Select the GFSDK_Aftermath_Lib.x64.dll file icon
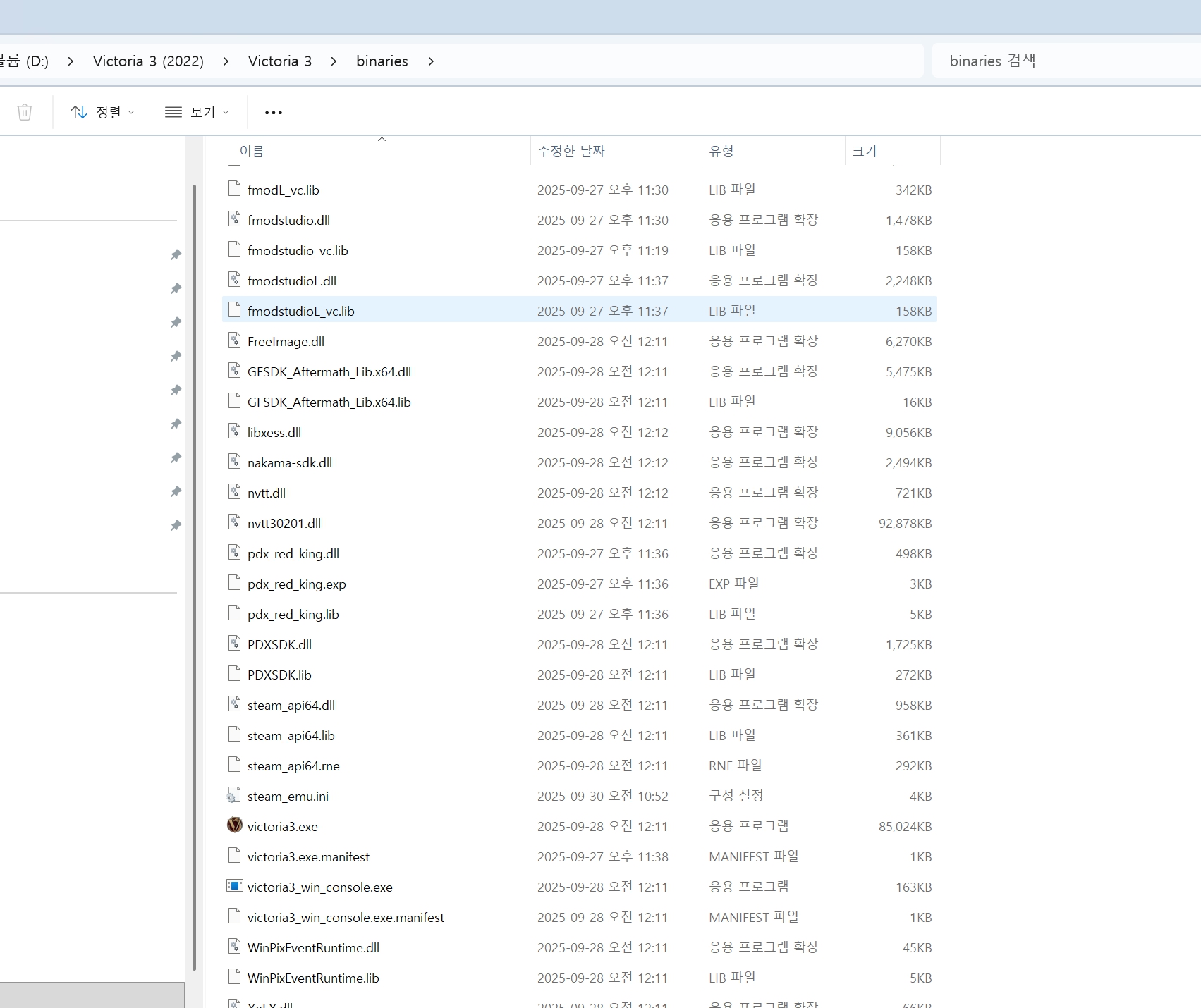The height and width of the screenshot is (1008, 1201). pos(234,371)
